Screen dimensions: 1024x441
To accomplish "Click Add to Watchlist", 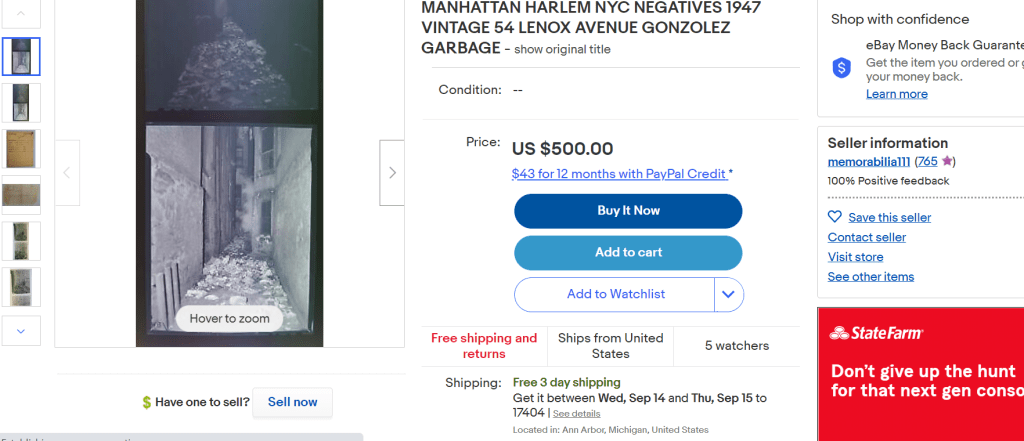I will point(615,294).
